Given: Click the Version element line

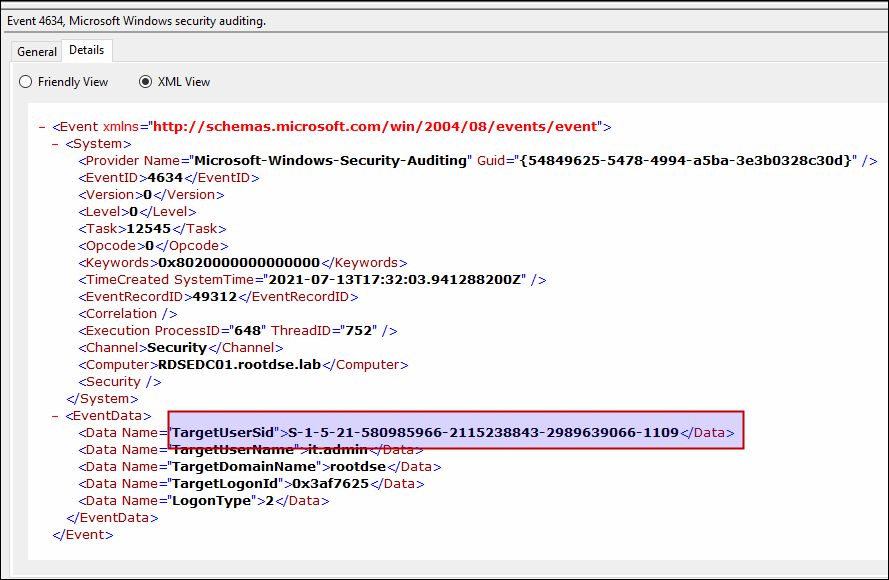Looking at the screenshot, I should pyautogui.click(x=151, y=194).
